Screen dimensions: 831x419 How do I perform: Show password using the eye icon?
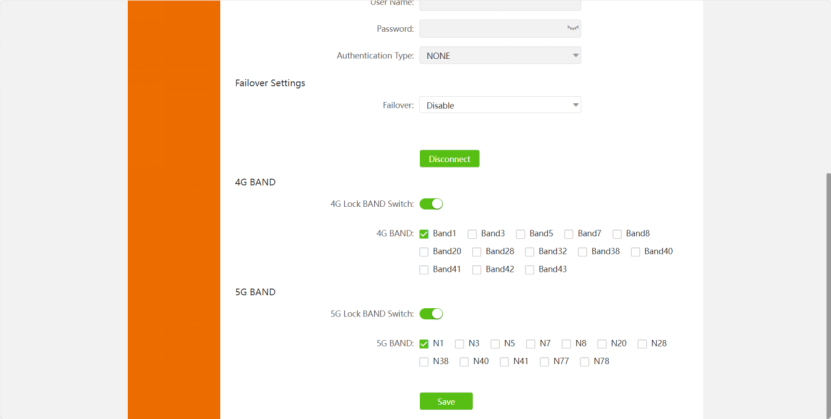tap(573, 29)
